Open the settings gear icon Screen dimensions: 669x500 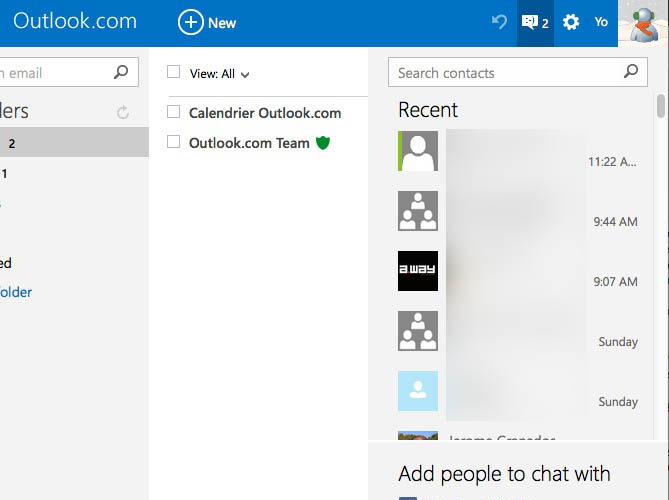pyautogui.click(x=571, y=22)
